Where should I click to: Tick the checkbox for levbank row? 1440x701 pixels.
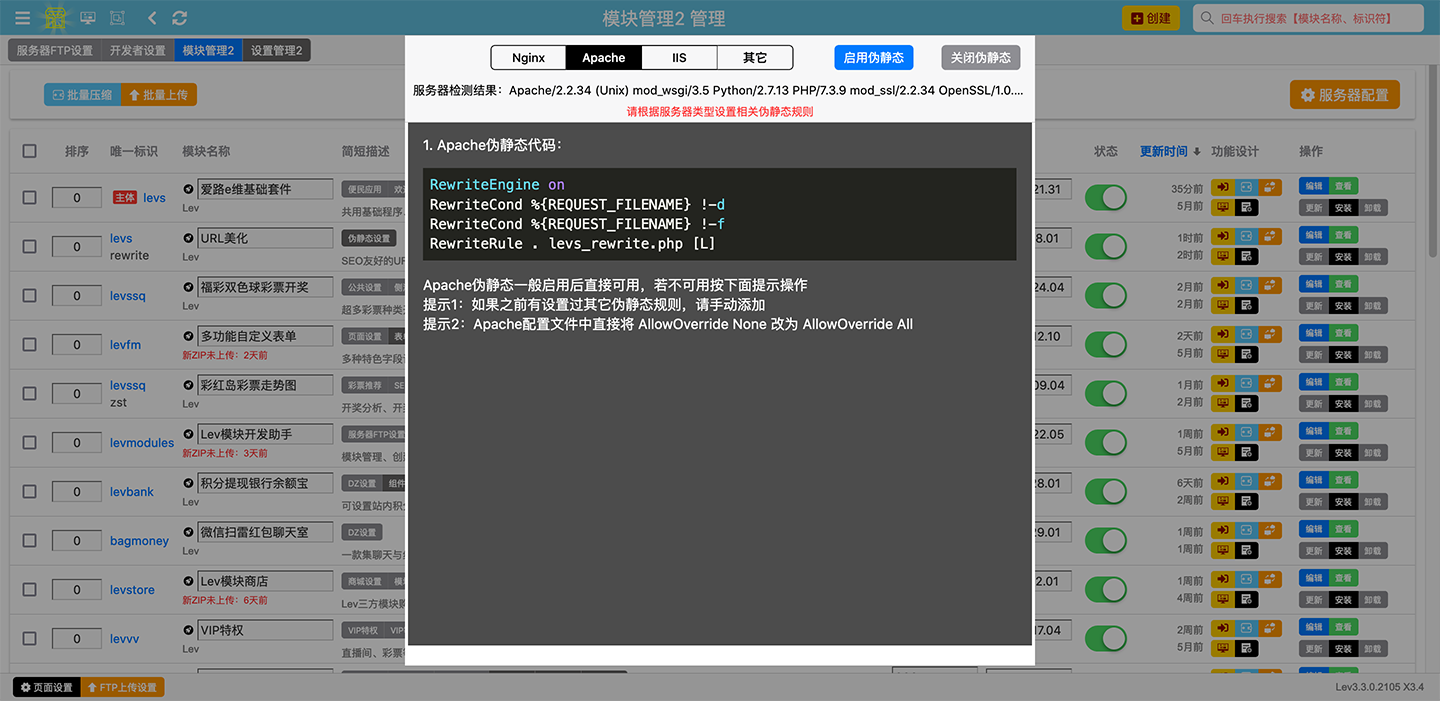coord(29,491)
